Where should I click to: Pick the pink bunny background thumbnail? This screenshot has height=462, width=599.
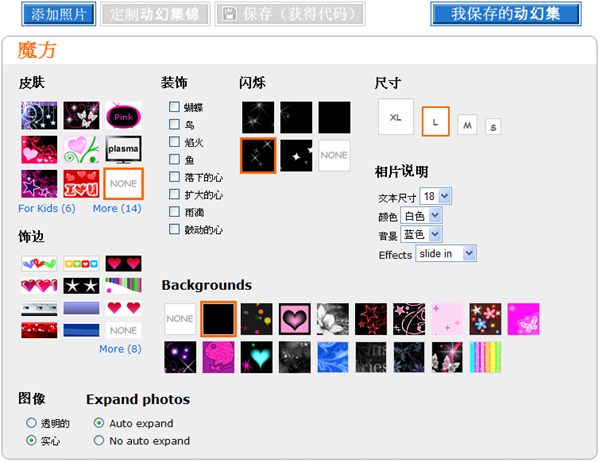[219, 357]
